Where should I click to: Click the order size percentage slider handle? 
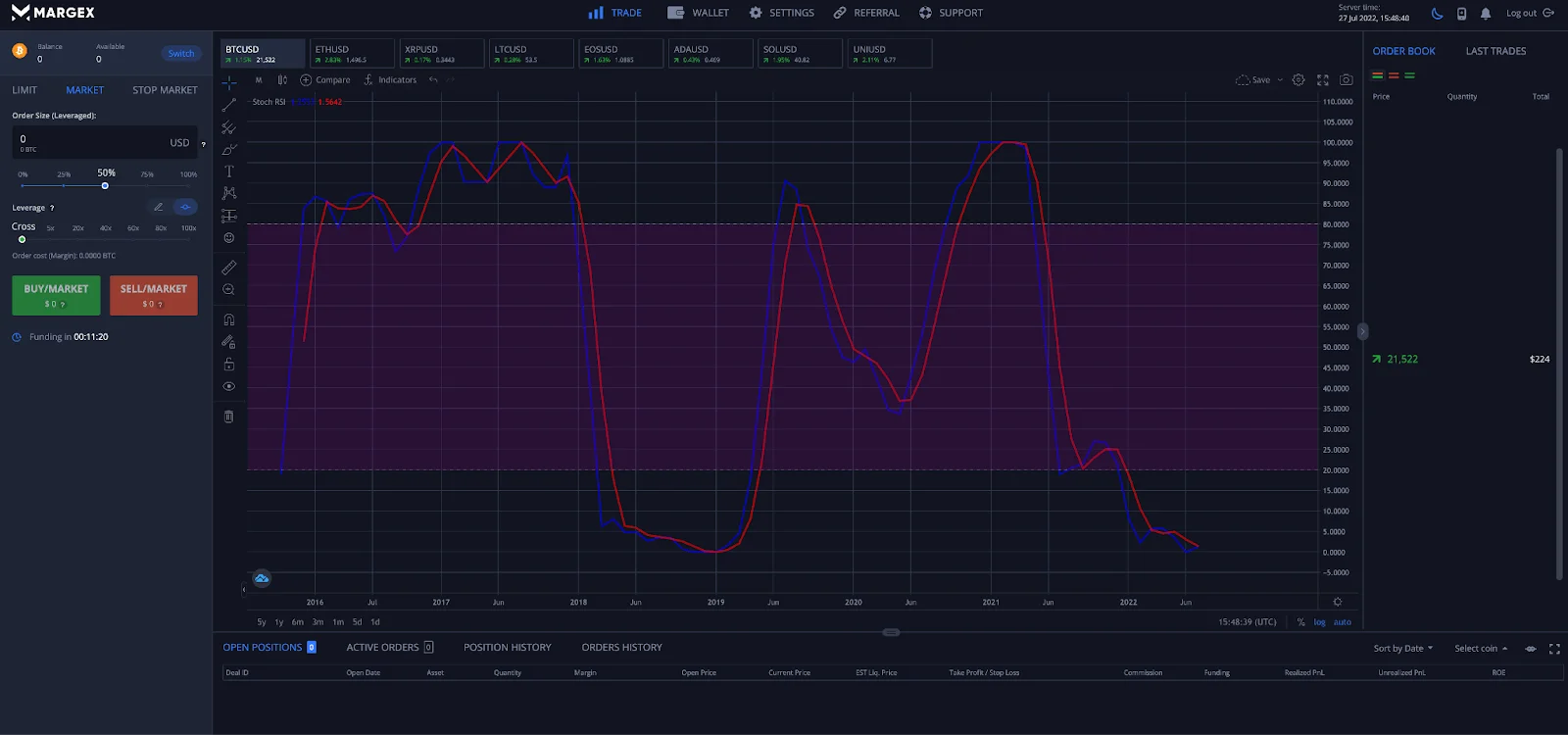tap(105, 186)
